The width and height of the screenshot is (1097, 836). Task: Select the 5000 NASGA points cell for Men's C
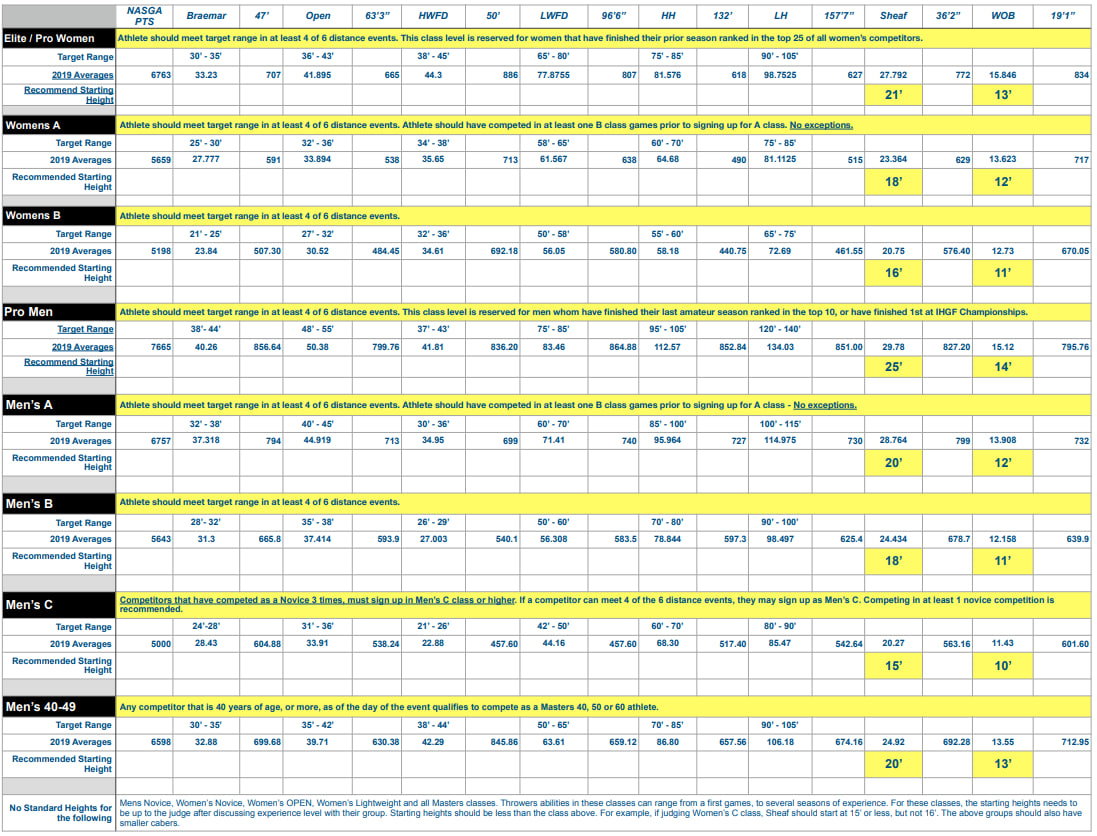[x=146, y=644]
